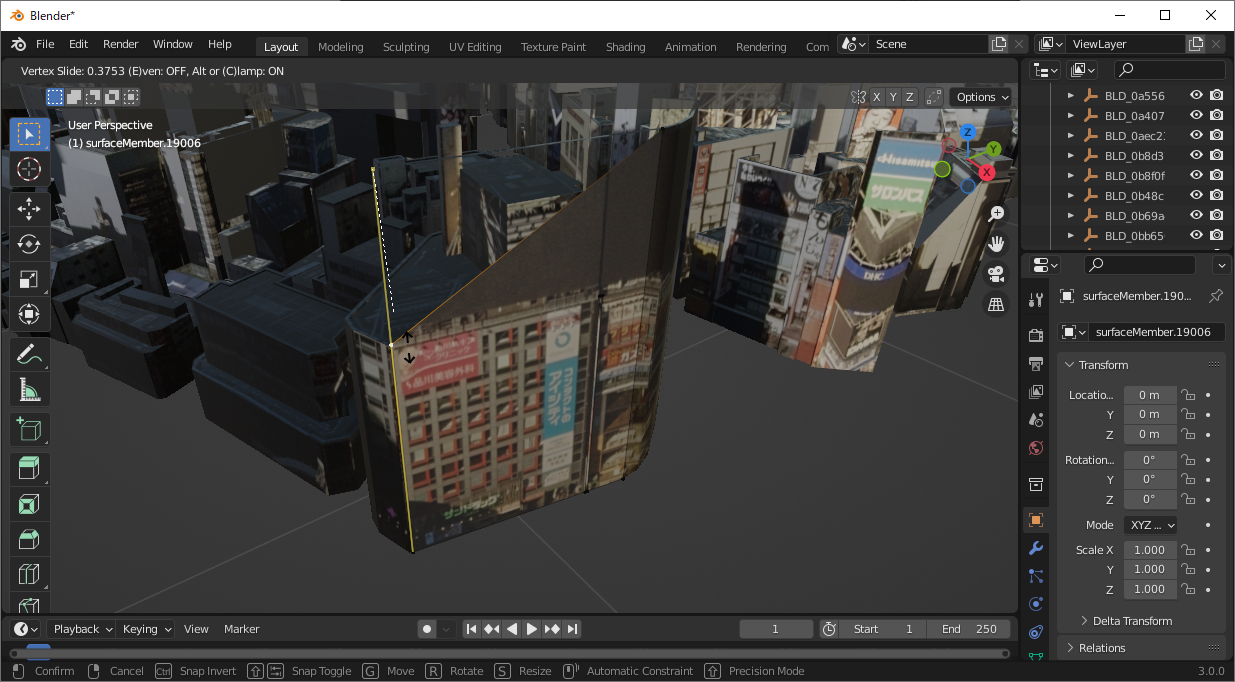Open the Modifiers wrench tab
This screenshot has height=682, width=1235.
pyautogui.click(x=1036, y=548)
